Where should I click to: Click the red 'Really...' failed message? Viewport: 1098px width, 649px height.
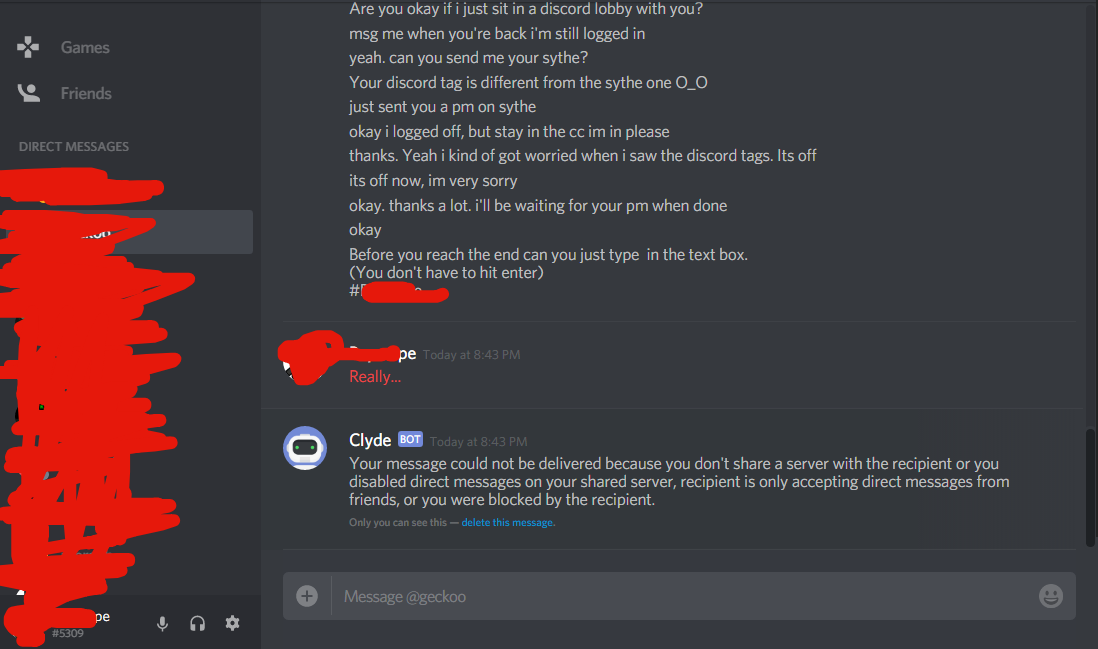point(375,377)
